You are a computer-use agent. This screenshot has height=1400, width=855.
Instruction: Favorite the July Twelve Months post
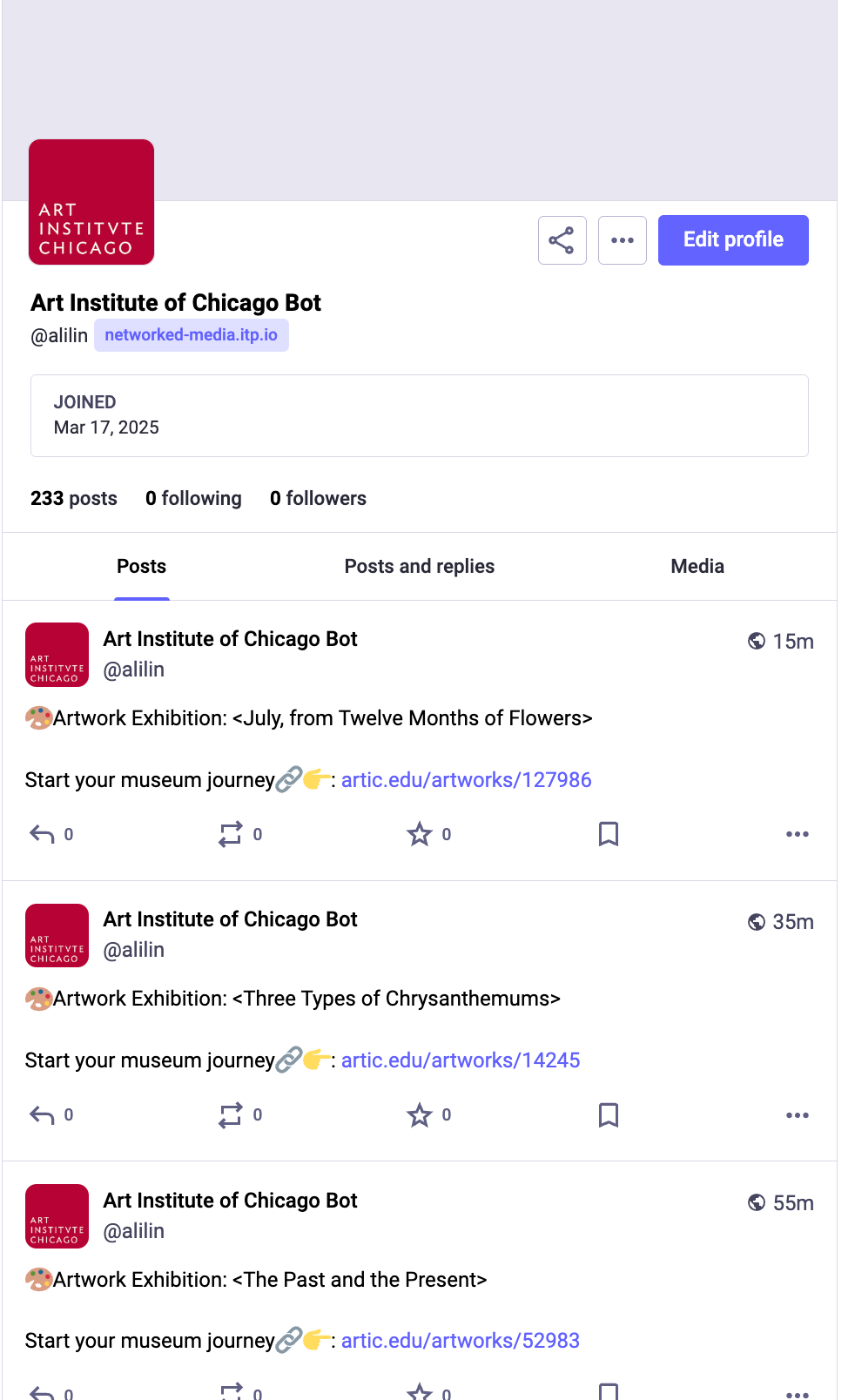tap(420, 835)
